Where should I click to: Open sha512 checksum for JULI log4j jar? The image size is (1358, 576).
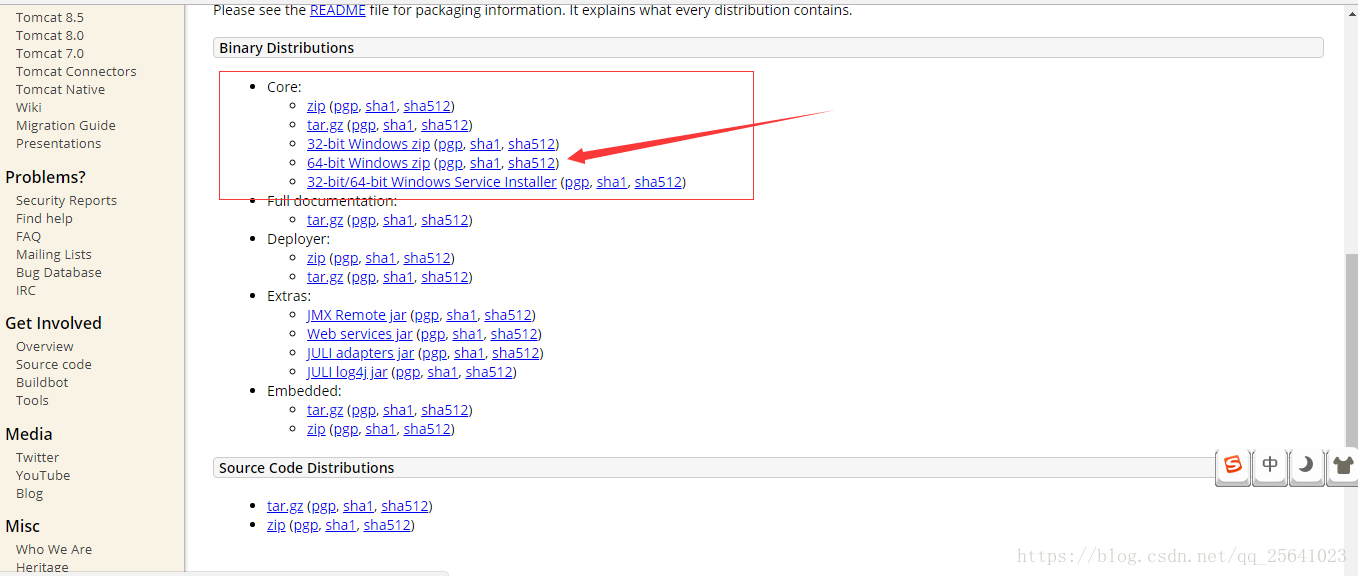point(490,372)
